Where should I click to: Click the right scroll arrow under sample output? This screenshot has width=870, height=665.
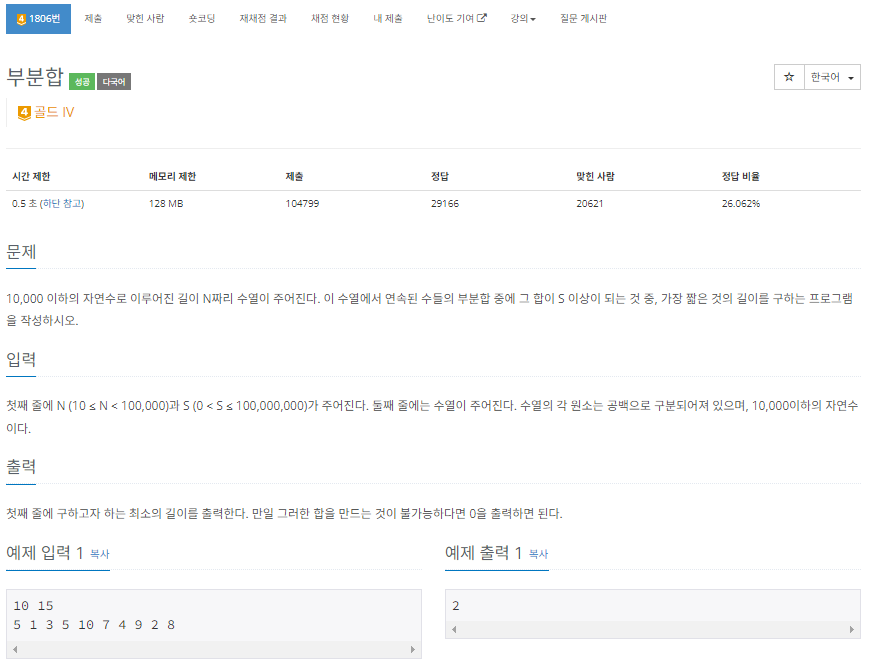pos(852,630)
